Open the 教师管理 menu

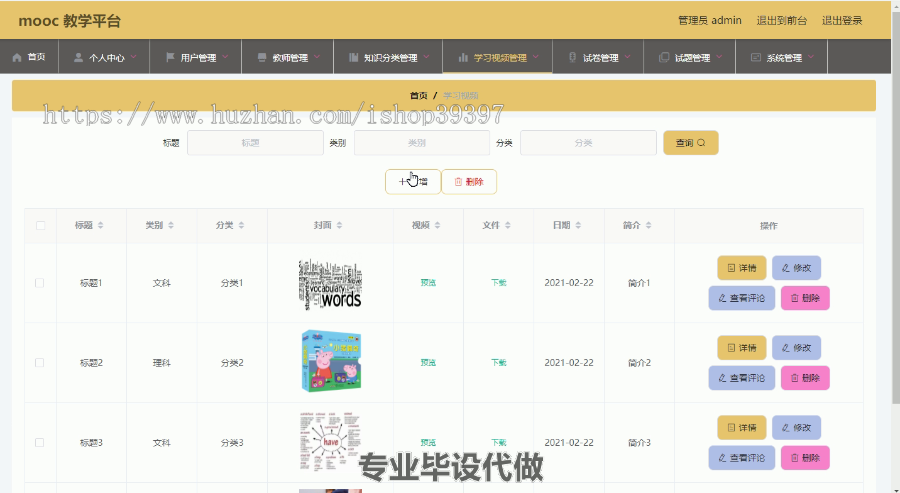288,57
